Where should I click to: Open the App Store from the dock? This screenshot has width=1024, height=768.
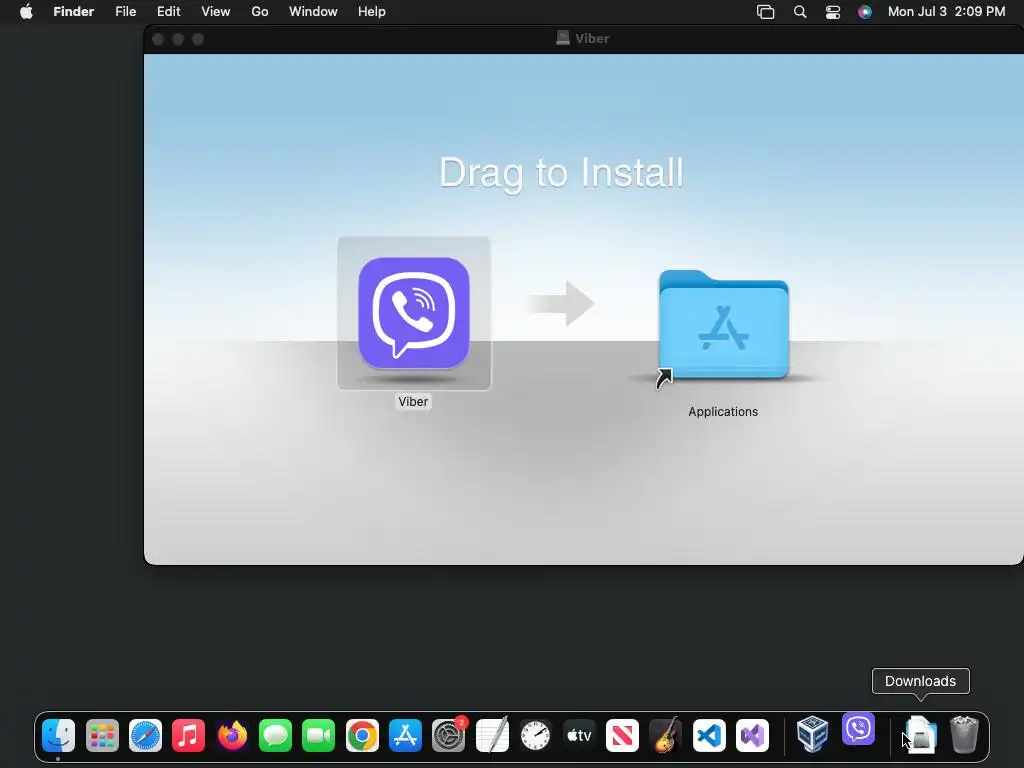click(405, 735)
